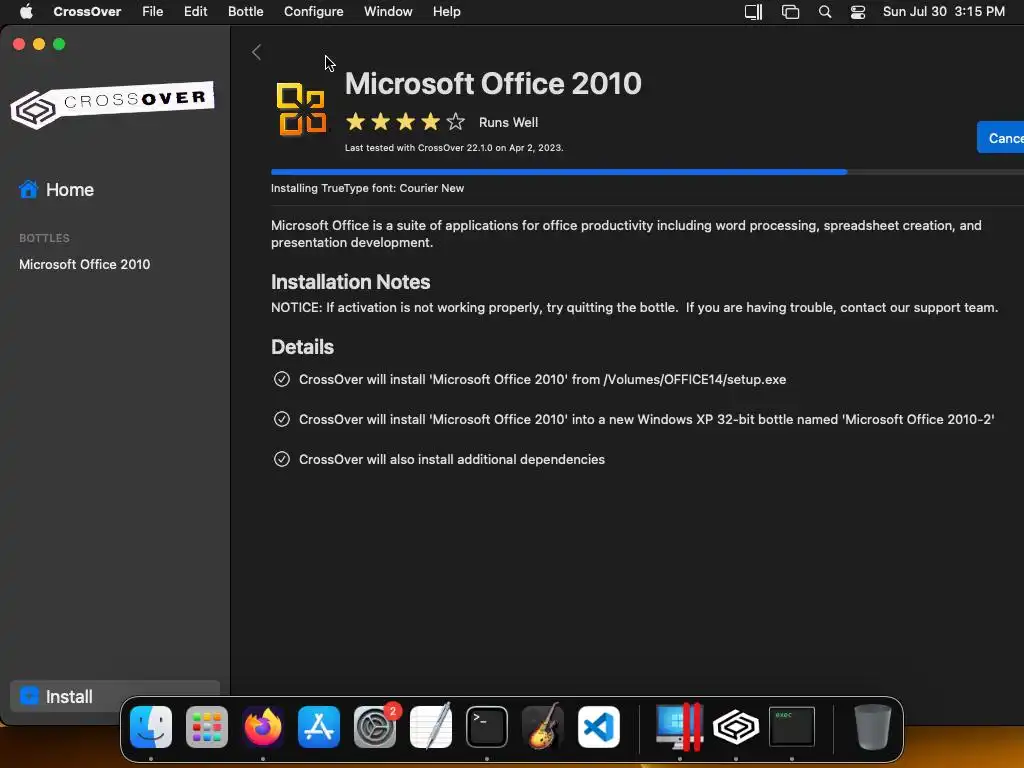Launch Firefox from the Dock
The width and height of the screenshot is (1024, 768).
(x=263, y=727)
